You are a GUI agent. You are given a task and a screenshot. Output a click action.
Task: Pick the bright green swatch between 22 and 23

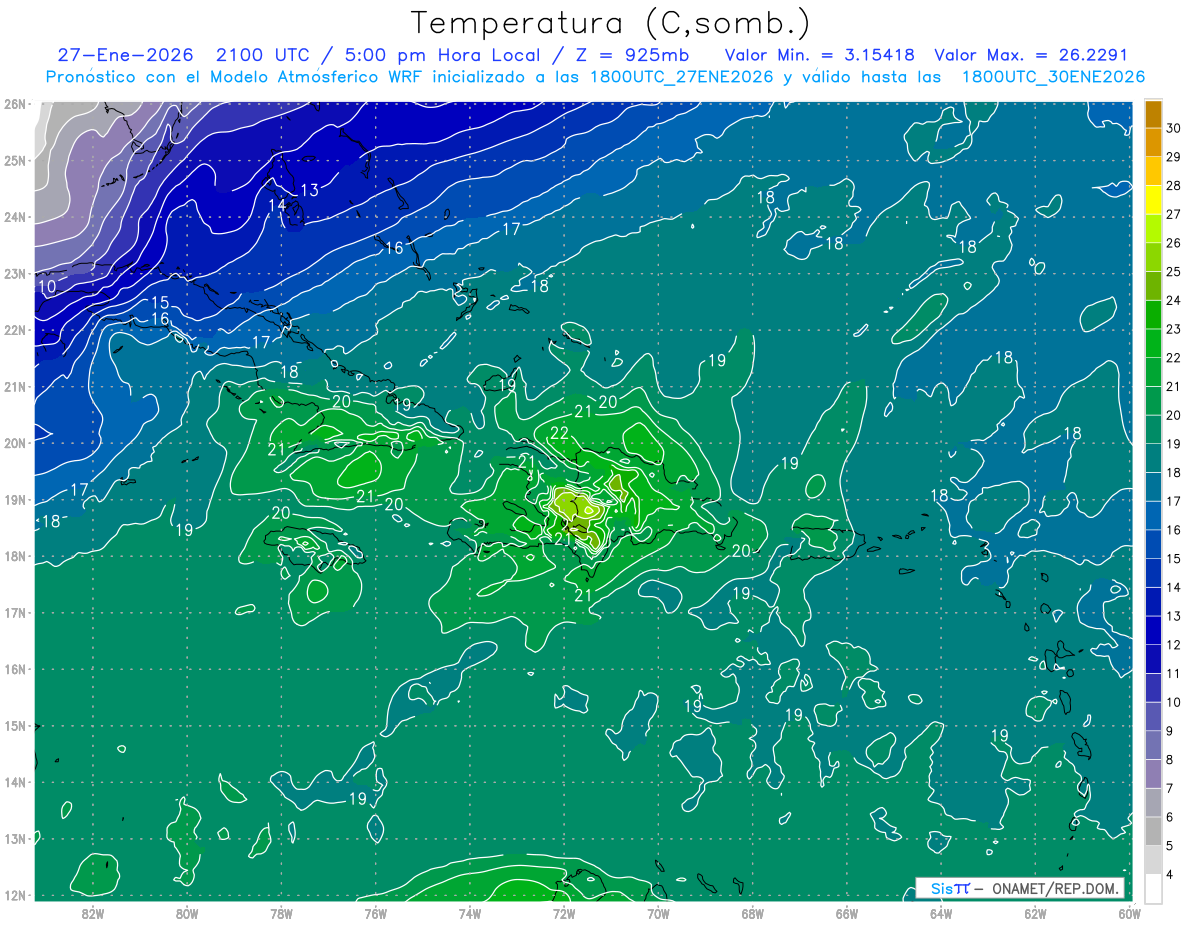[x=1153, y=343]
